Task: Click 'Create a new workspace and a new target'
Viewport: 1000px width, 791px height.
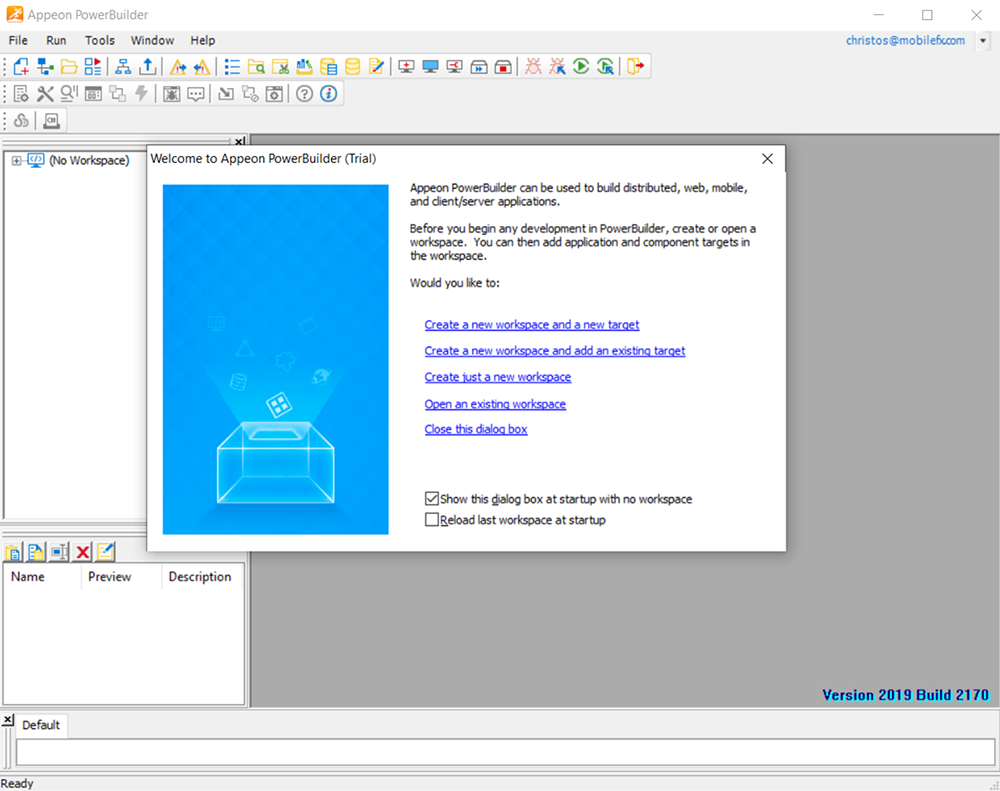Action: coord(532,325)
